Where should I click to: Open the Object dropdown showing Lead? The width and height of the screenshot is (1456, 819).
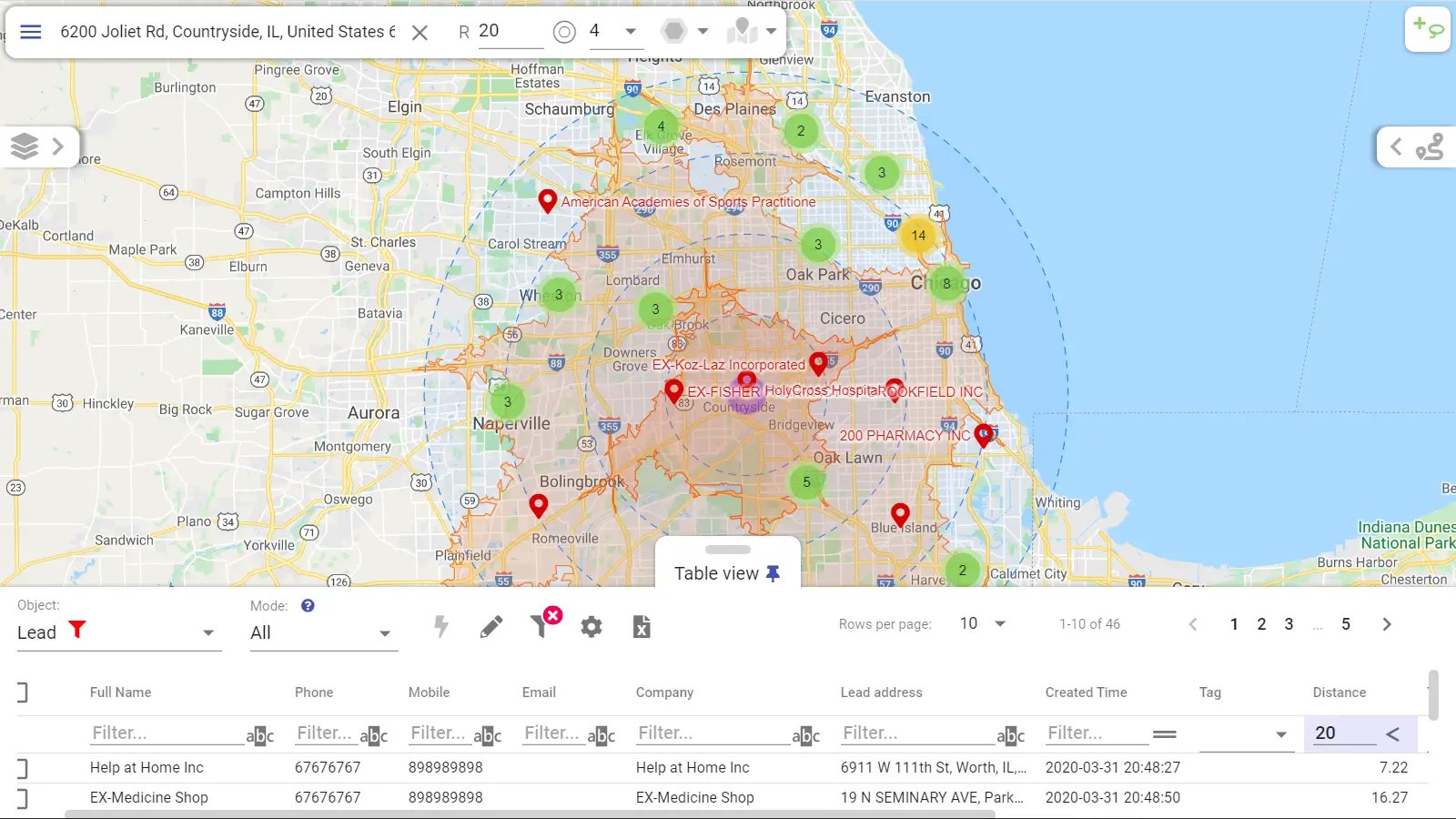(118, 632)
